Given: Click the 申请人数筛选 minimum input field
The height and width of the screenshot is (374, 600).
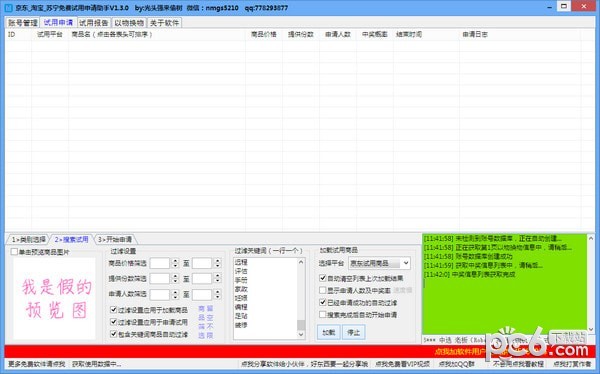Looking at the screenshot, I should [160, 294].
